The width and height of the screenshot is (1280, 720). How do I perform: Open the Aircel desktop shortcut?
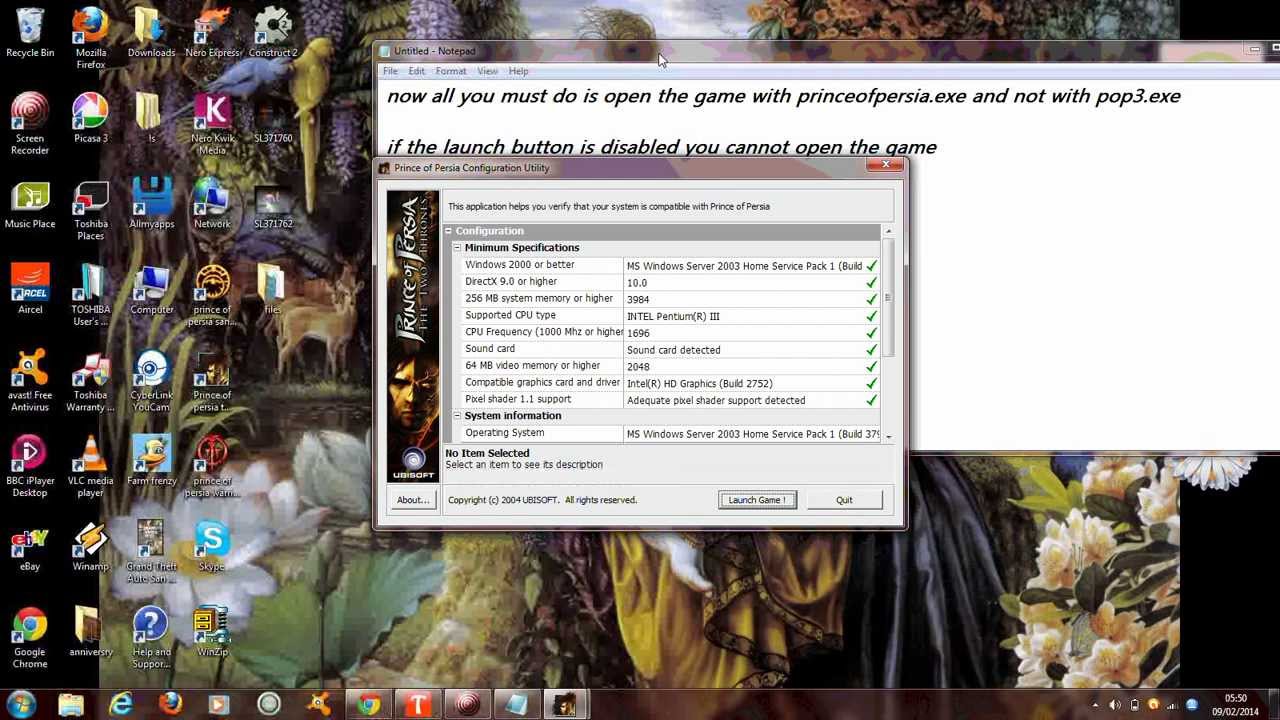click(30, 290)
